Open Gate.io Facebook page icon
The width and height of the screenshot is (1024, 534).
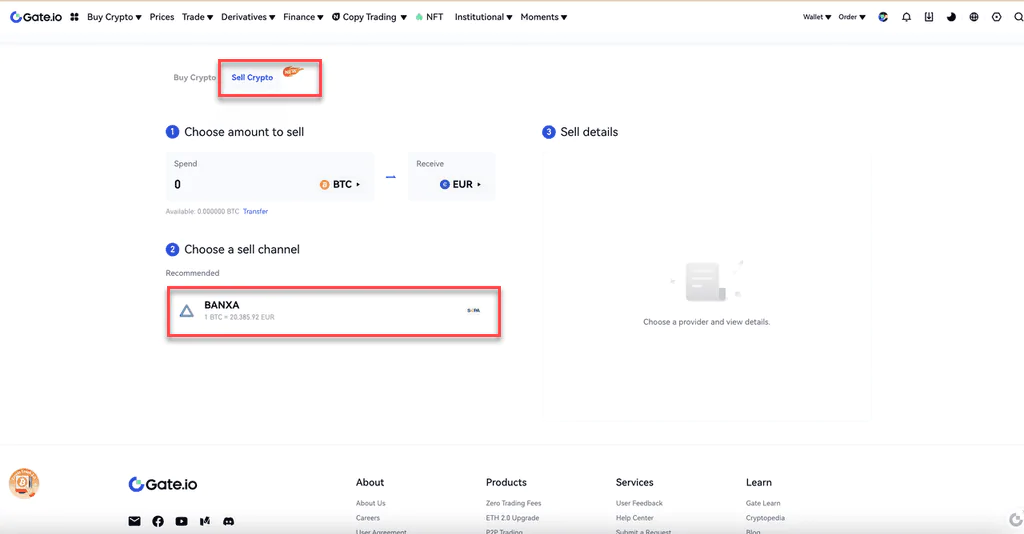tap(158, 521)
